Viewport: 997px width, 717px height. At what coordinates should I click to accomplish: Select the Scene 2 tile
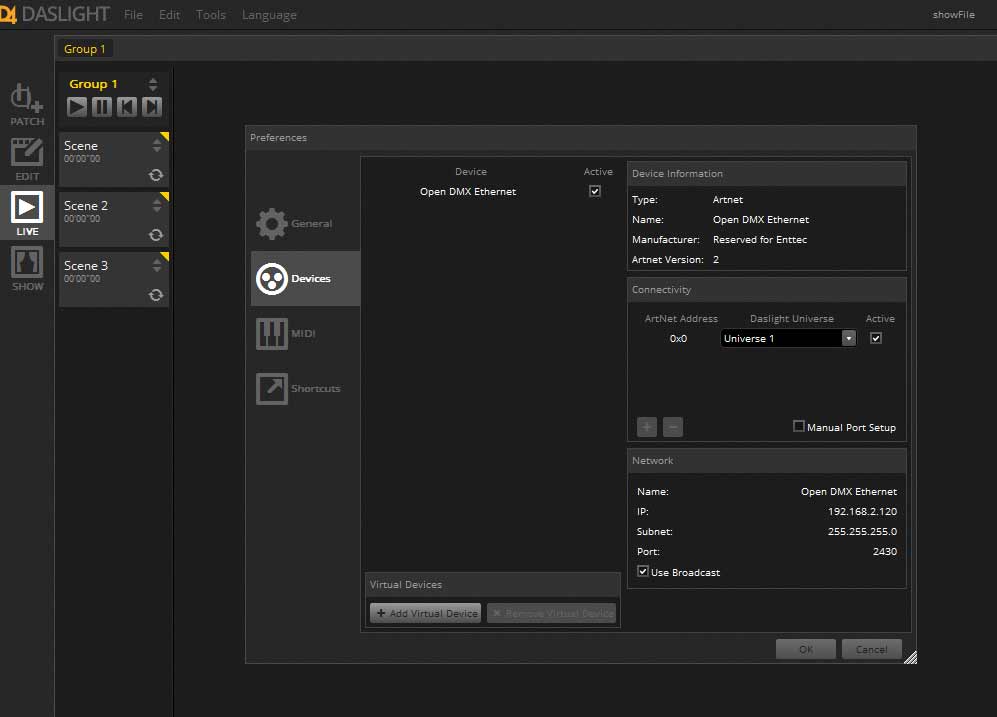click(x=114, y=219)
